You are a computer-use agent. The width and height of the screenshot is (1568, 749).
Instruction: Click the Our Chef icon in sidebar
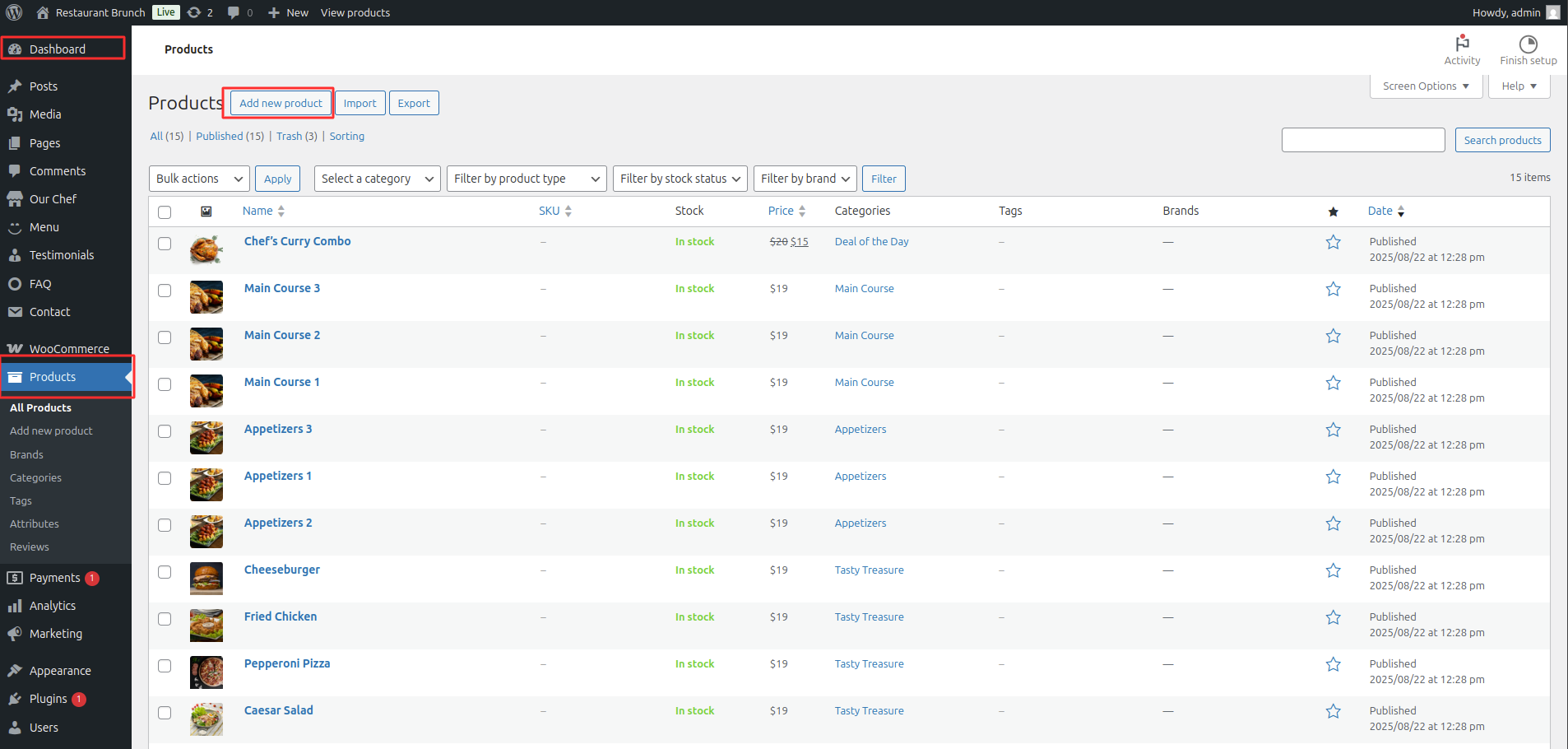[15, 199]
